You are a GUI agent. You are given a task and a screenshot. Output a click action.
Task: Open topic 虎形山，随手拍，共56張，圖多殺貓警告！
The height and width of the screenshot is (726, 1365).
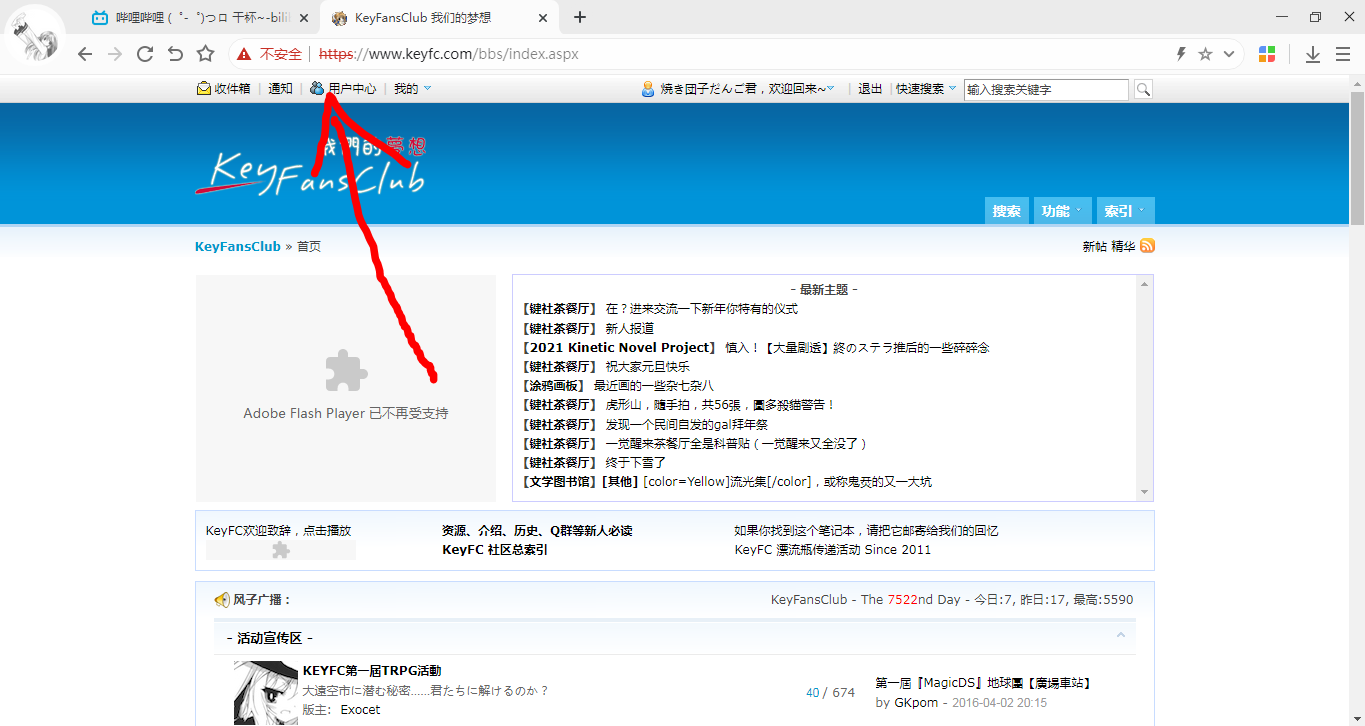pyautogui.click(x=720, y=405)
